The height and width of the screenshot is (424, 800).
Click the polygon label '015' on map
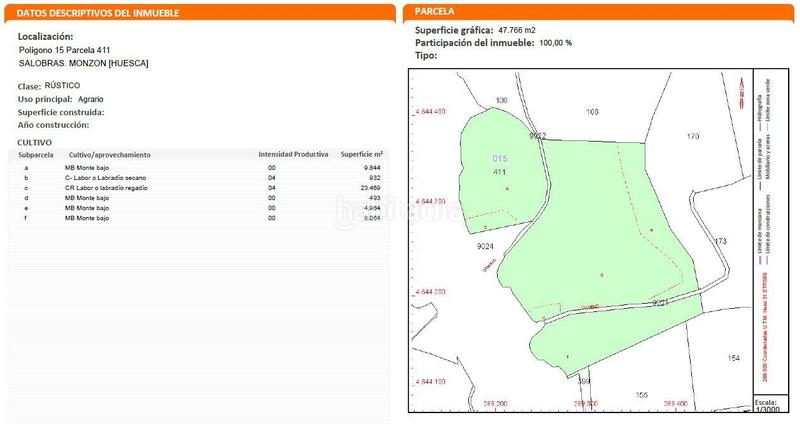coord(500,159)
